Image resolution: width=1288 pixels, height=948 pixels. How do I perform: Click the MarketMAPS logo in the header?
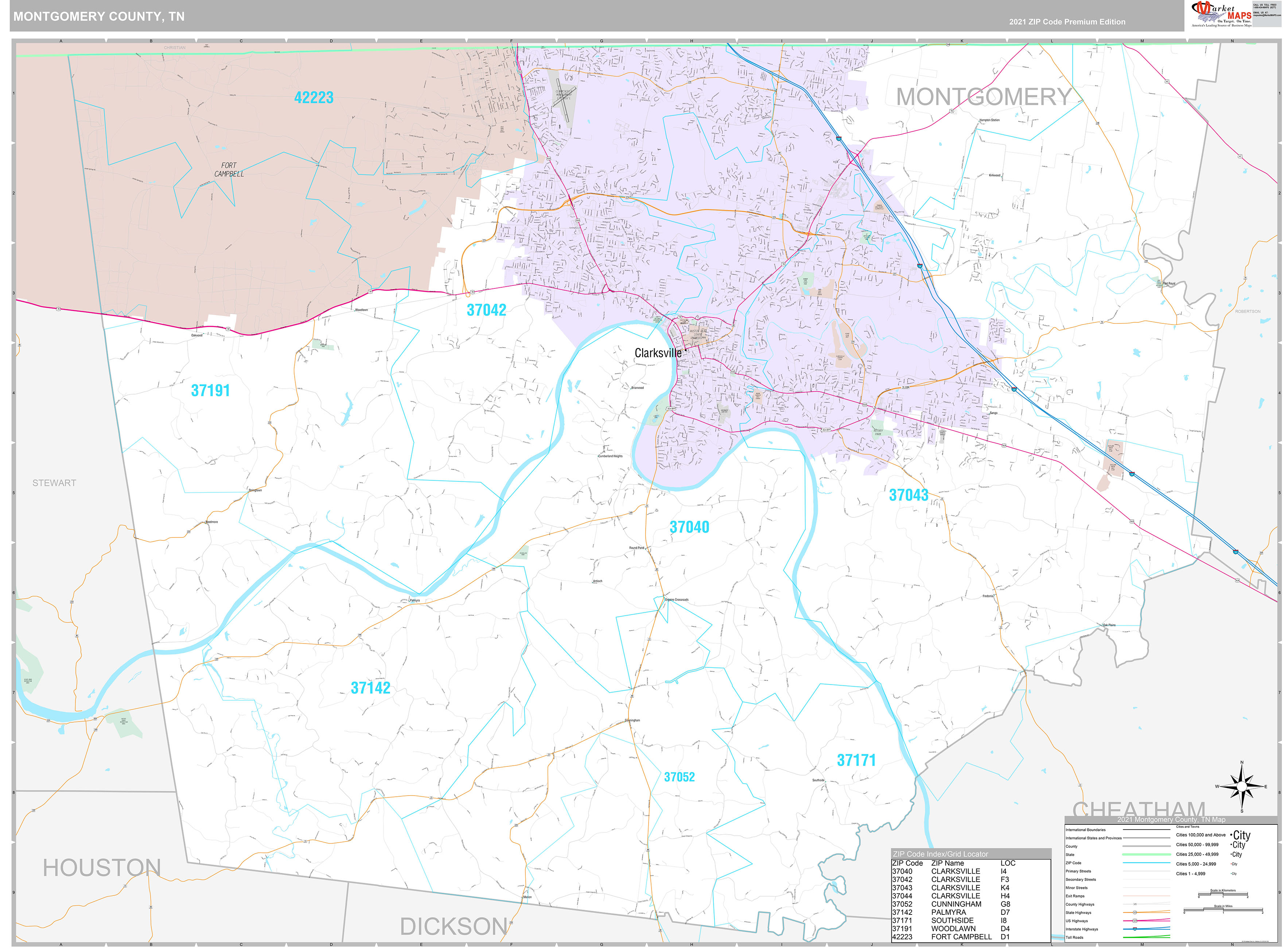(1222, 14)
